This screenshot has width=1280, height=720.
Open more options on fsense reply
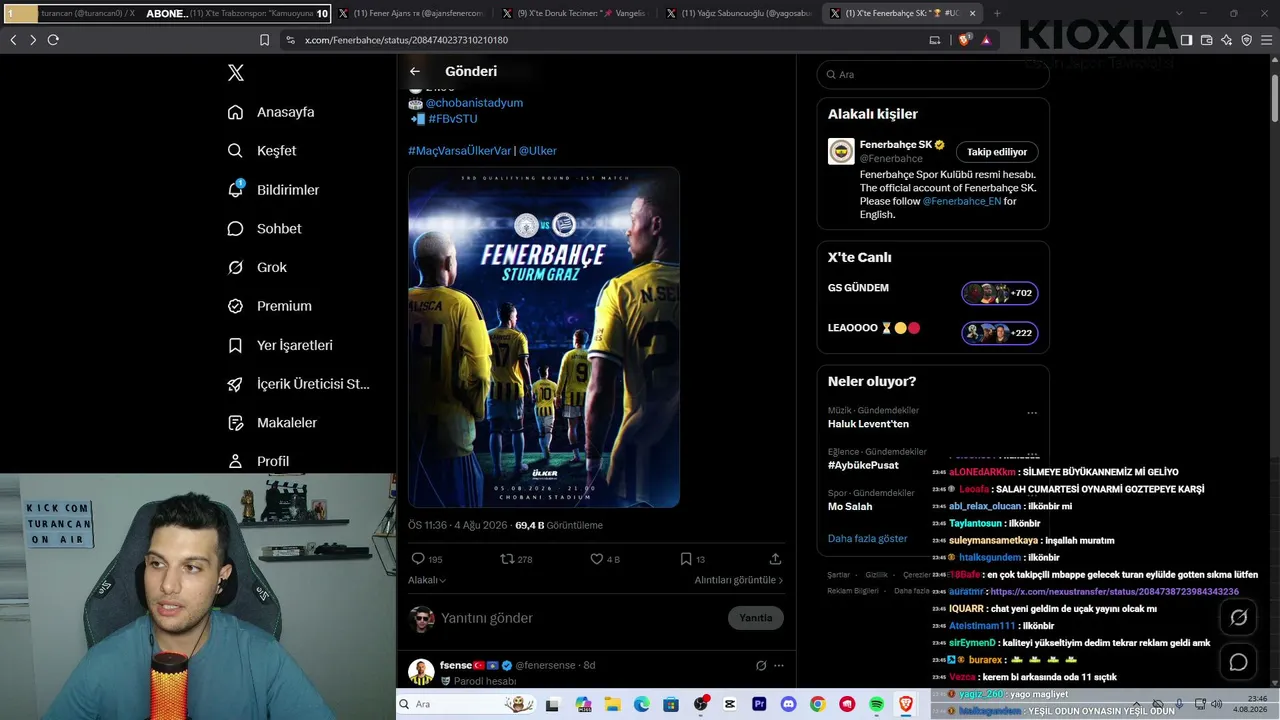tap(779, 665)
